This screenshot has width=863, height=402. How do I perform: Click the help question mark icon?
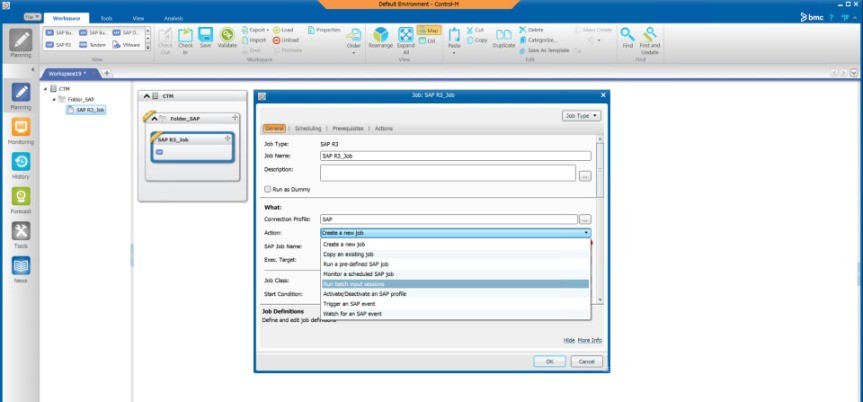point(832,18)
